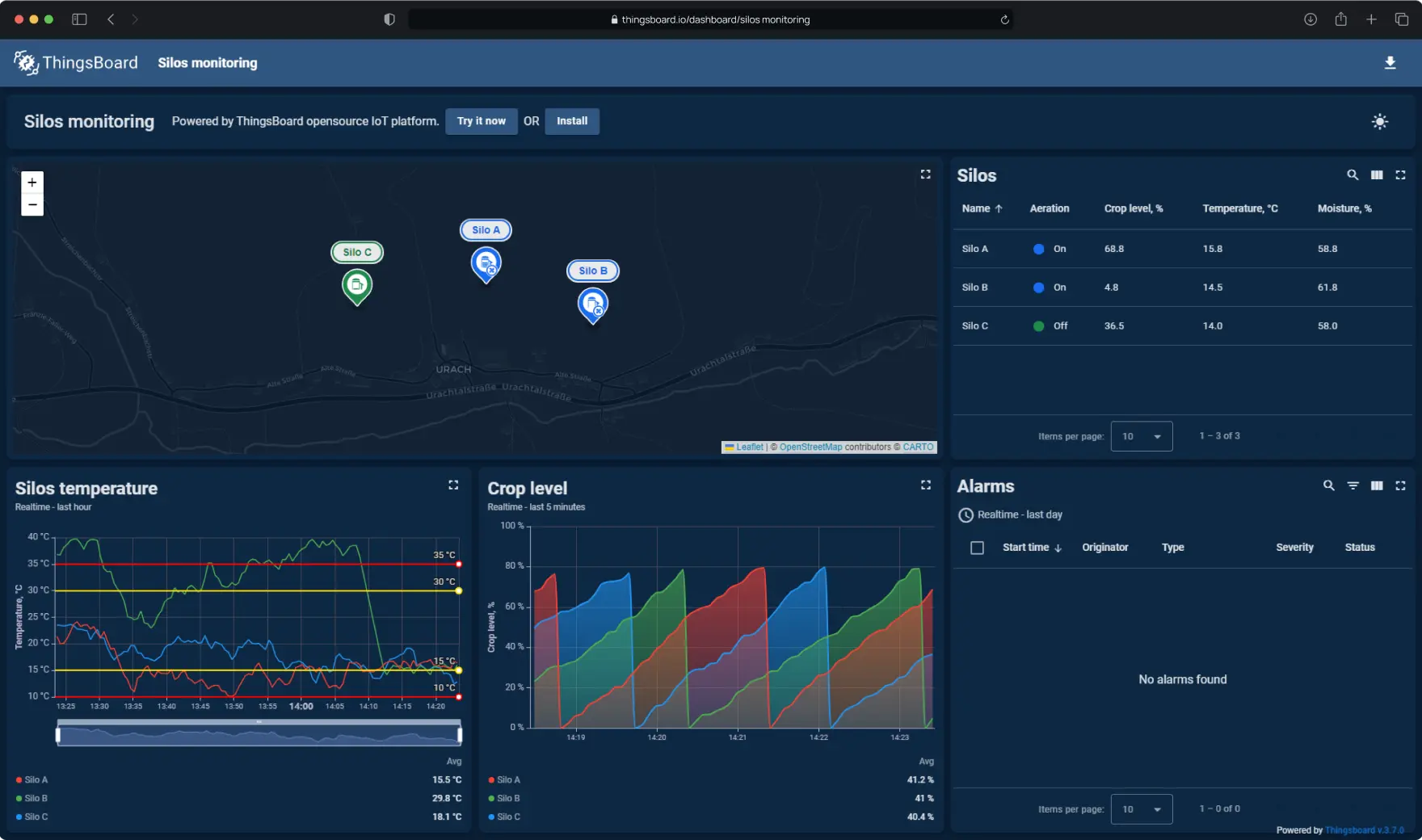Select the Silo B table row

pyautogui.click(x=1182, y=288)
